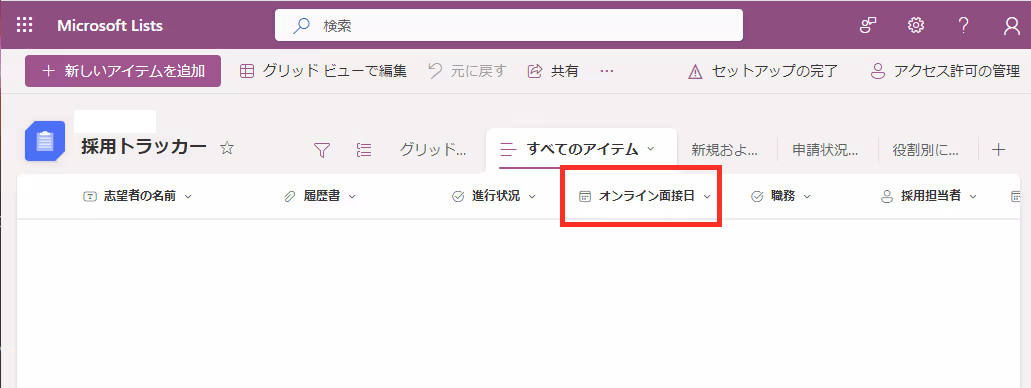This screenshot has width=1031, height=388.
Task: Click the share arrow icon beside 共有
Action: coord(536,71)
